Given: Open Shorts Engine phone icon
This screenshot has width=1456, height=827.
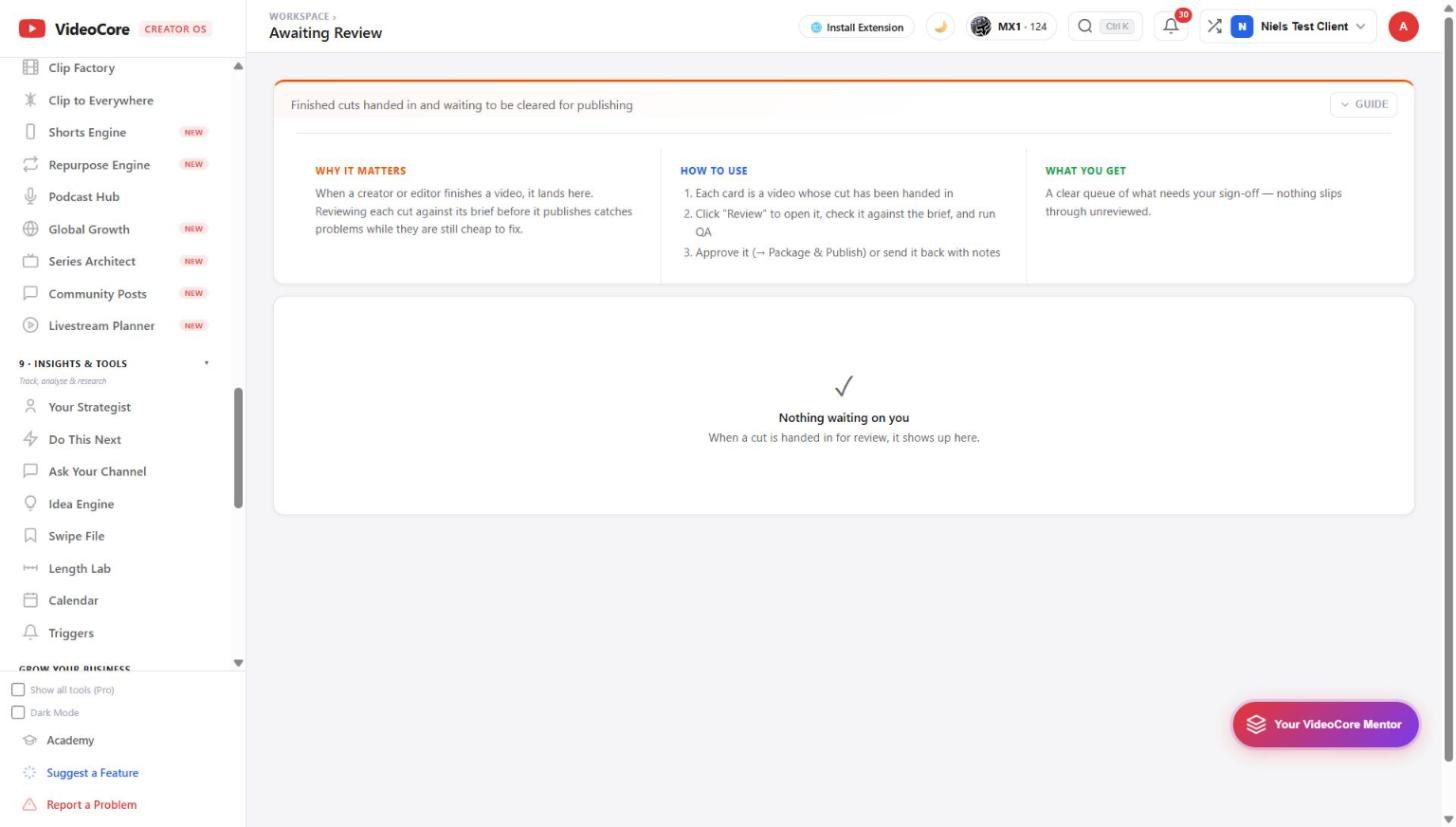Looking at the screenshot, I should (x=30, y=132).
